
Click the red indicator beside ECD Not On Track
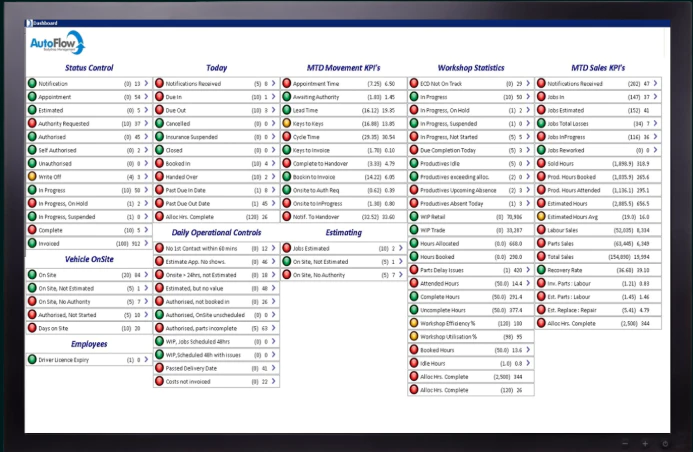tap(414, 83)
